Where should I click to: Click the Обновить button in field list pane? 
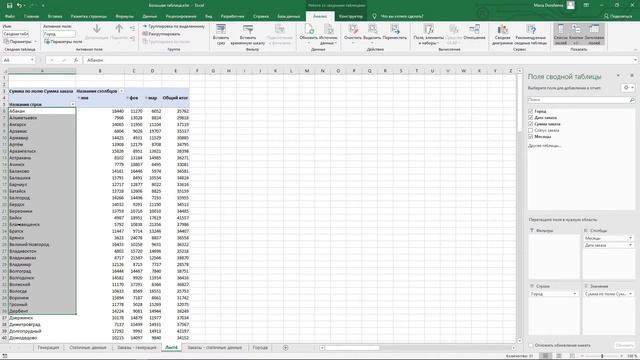point(624,345)
